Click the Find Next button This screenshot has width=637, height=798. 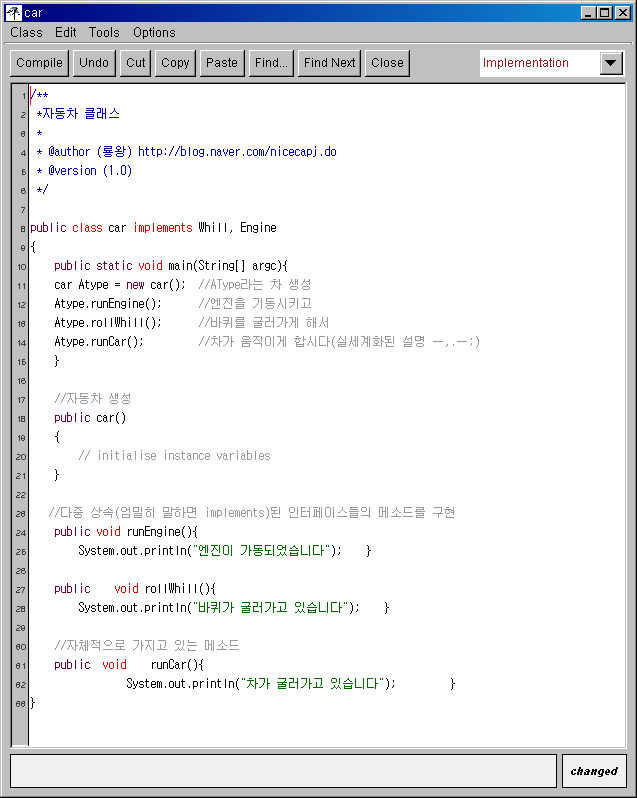329,63
